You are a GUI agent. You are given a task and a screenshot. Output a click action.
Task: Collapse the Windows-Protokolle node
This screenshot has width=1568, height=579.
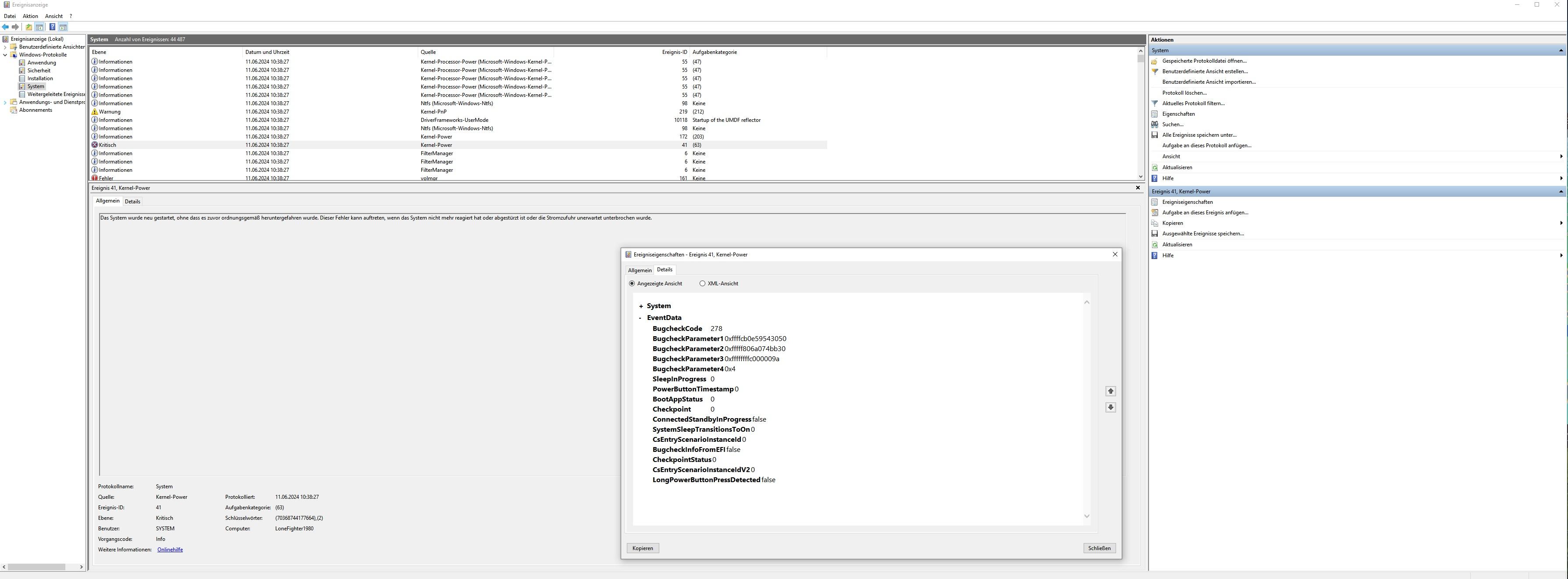[x=5, y=55]
